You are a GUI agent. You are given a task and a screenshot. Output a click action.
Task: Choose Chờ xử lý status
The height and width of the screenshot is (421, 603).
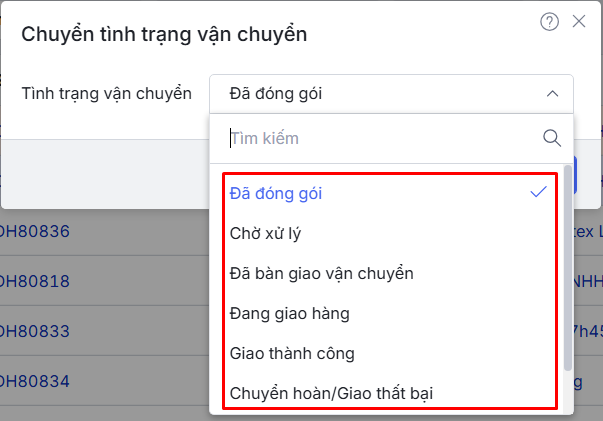pos(265,233)
